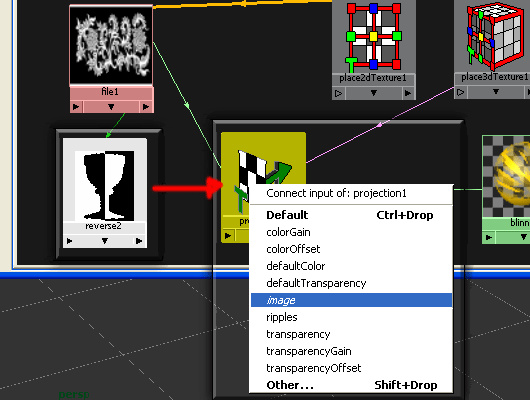Image resolution: width=530 pixels, height=400 pixels.
Task: Expand blinn node down arrow
Action: pos(523,237)
